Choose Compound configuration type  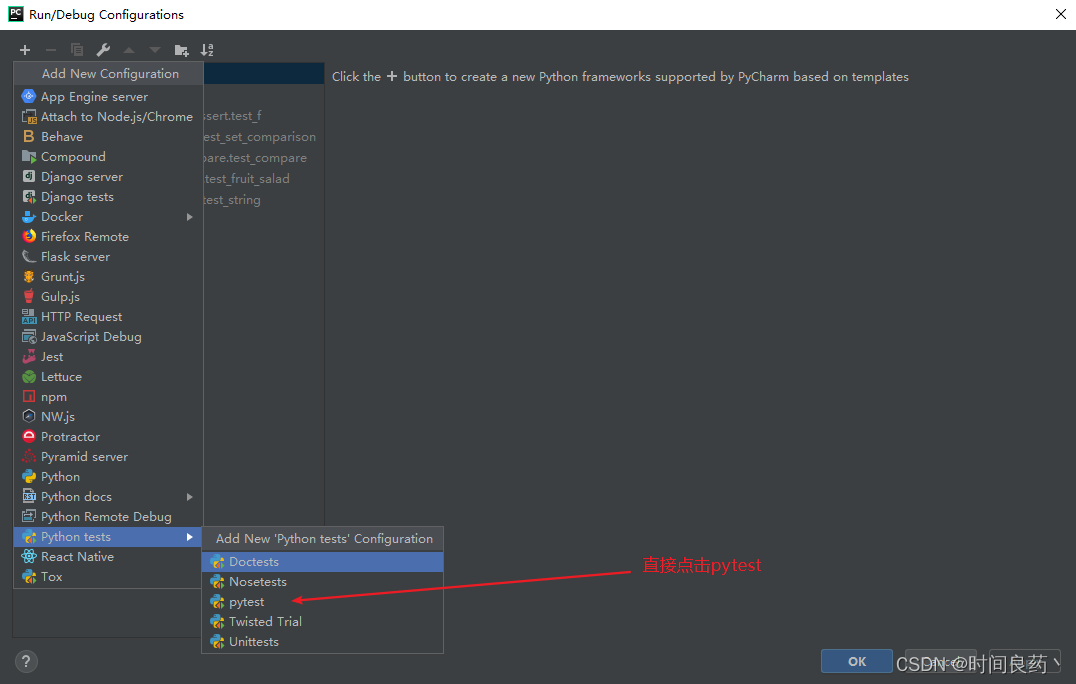click(x=108, y=156)
